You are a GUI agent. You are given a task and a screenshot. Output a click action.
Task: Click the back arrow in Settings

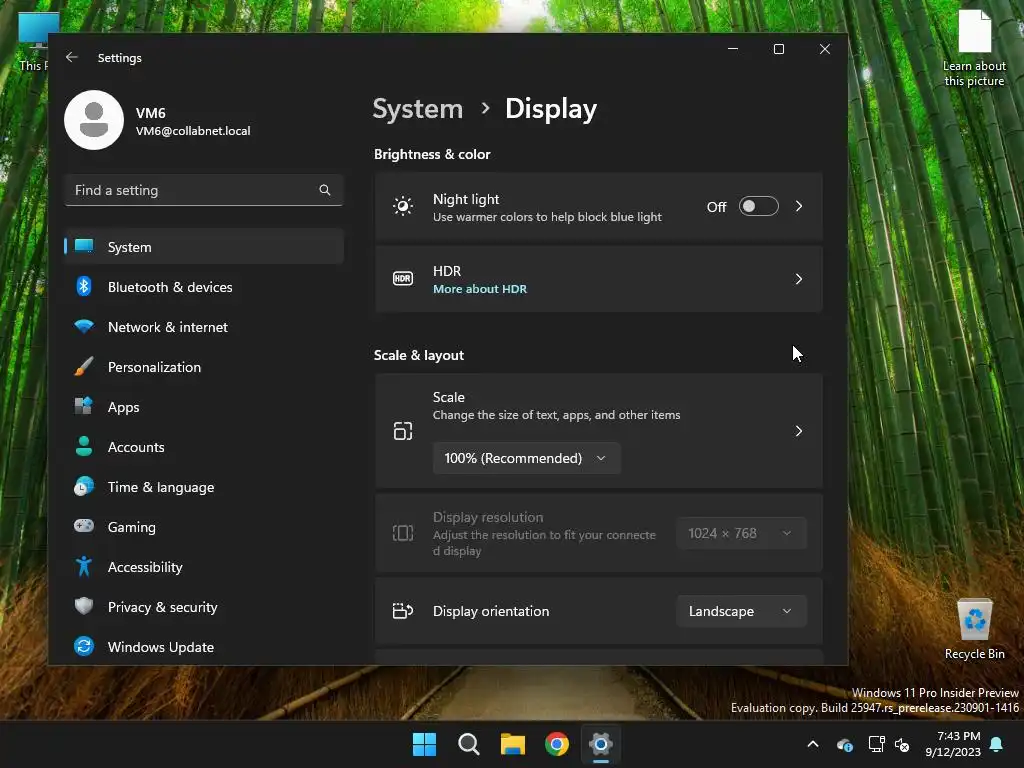click(x=72, y=57)
